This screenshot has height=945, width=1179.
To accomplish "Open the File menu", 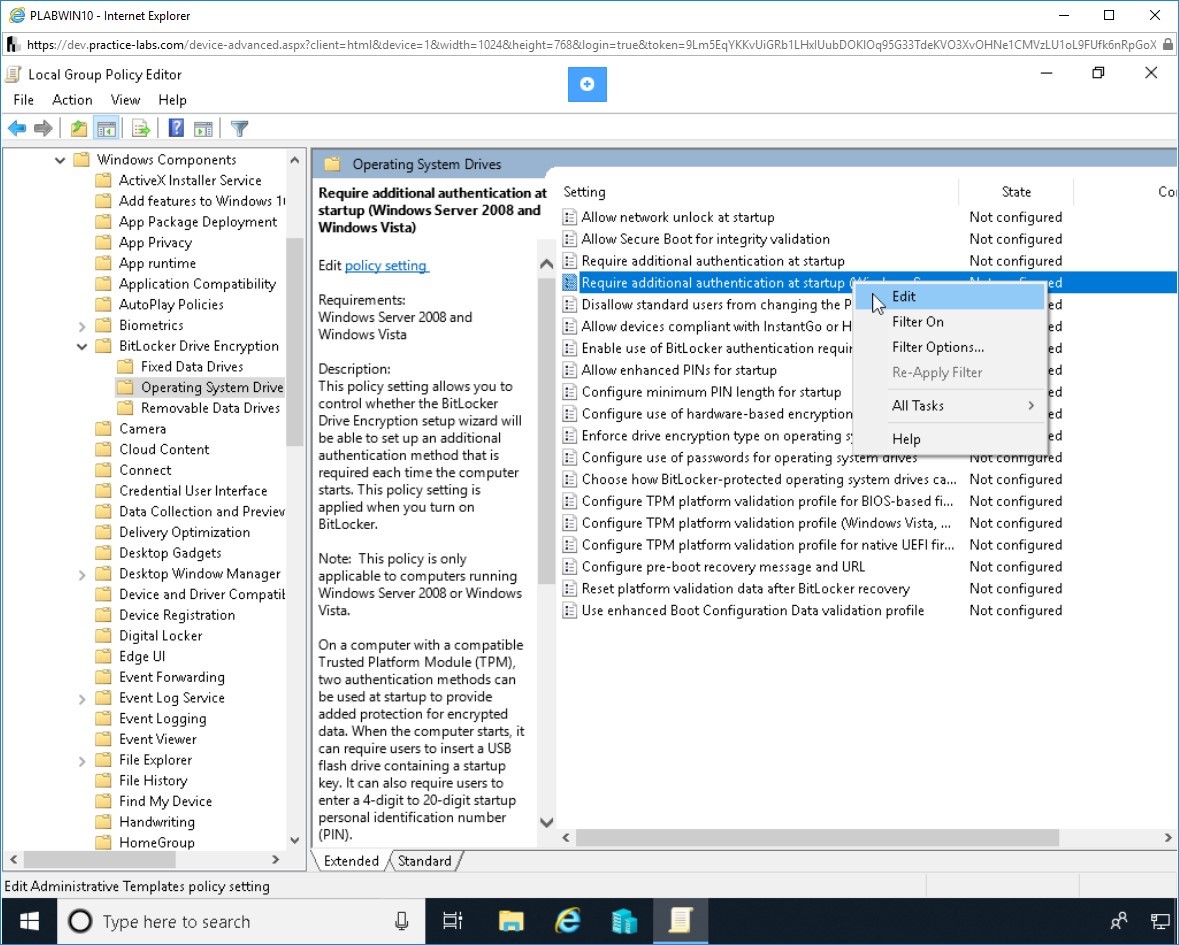I will click(23, 100).
